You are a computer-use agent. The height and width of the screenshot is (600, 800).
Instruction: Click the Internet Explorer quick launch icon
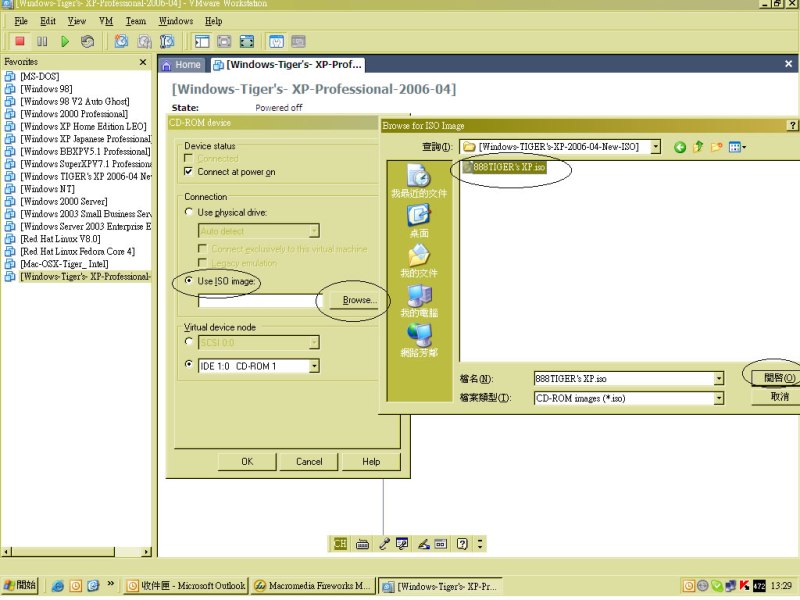[57, 586]
